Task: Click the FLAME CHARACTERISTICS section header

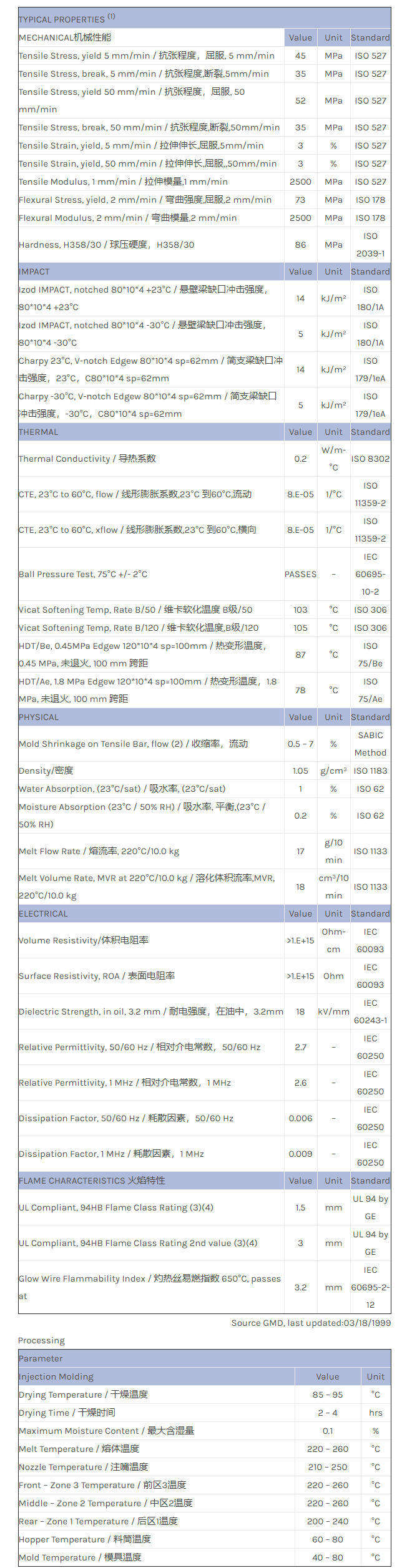Action: tap(92, 1181)
